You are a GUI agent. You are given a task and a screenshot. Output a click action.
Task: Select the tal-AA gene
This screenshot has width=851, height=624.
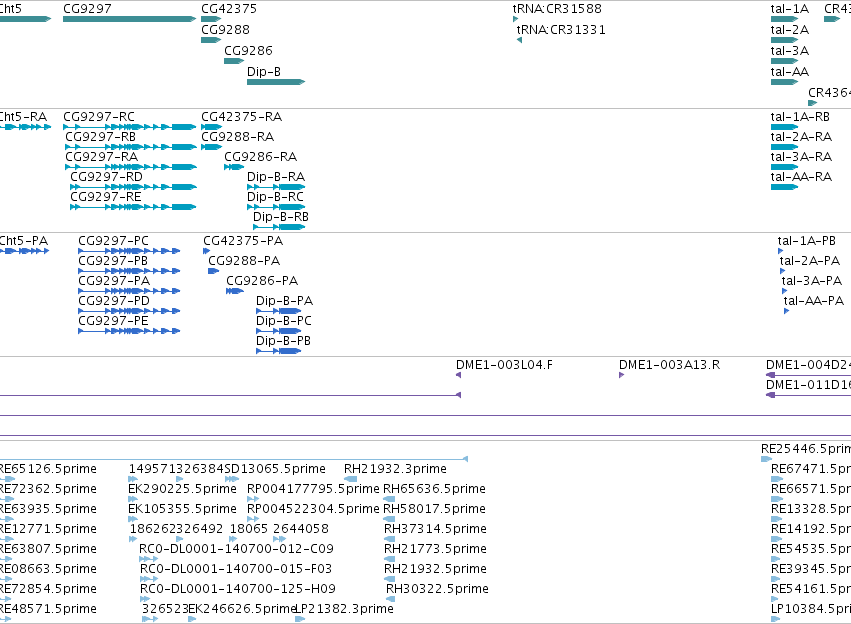784,82
